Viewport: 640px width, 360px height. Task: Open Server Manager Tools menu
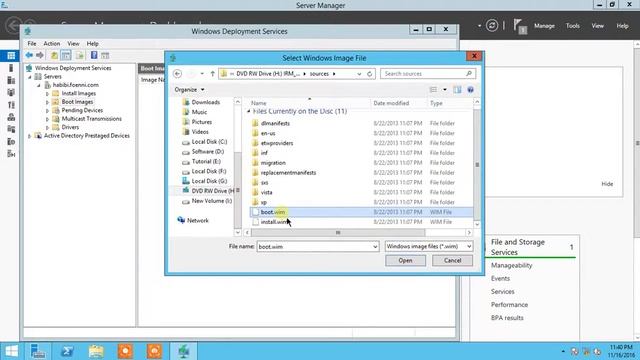point(573,26)
